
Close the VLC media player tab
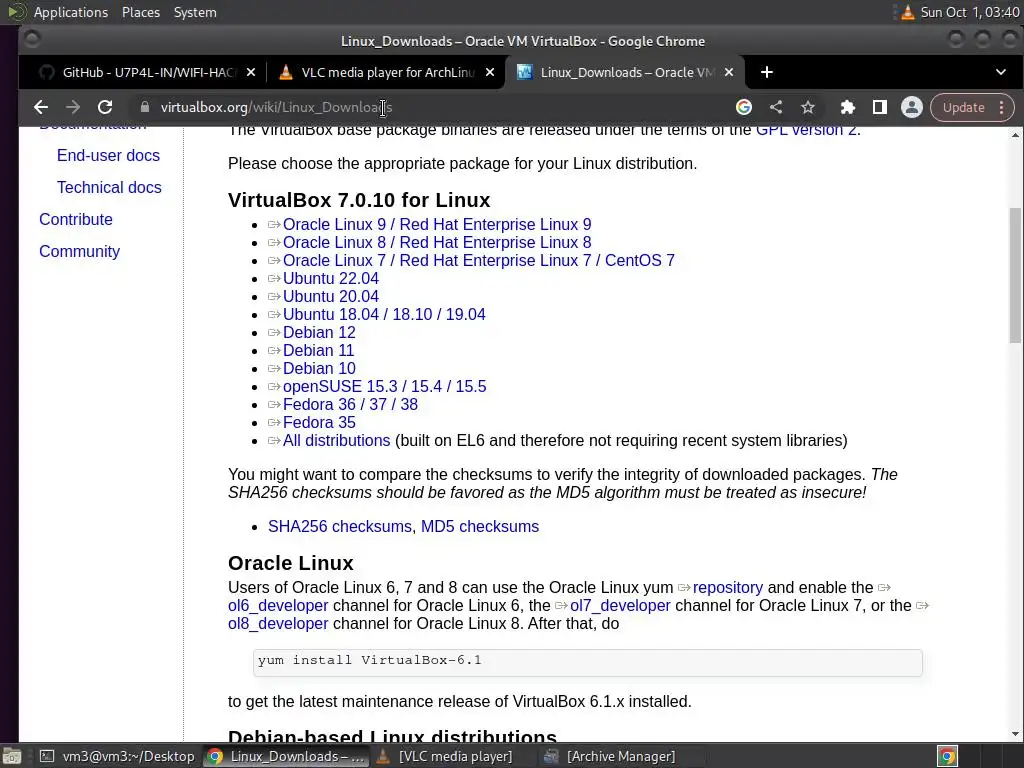click(x=490, y=72)
